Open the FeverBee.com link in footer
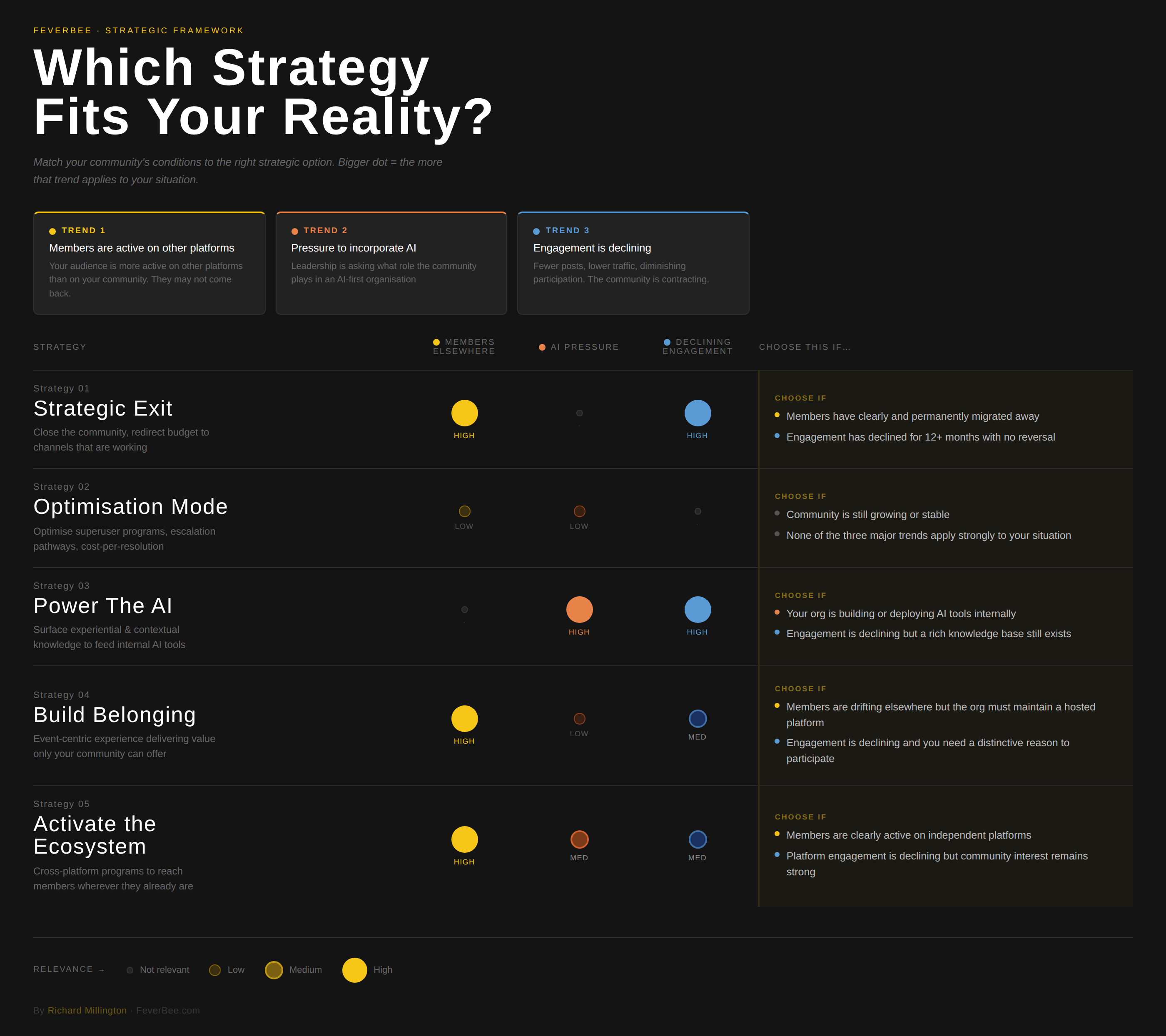Viewport: 1166px width, 1036px height. pyautogui.click(x=168, y=1010)
